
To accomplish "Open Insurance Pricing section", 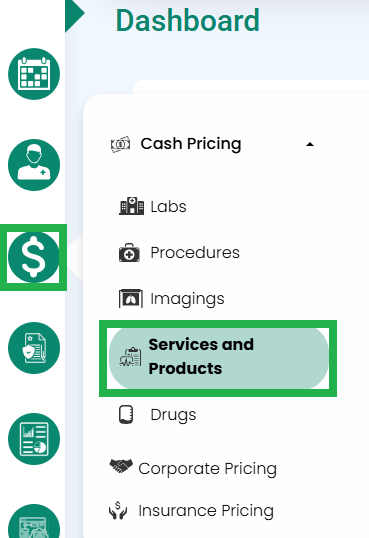I will 206,511.
